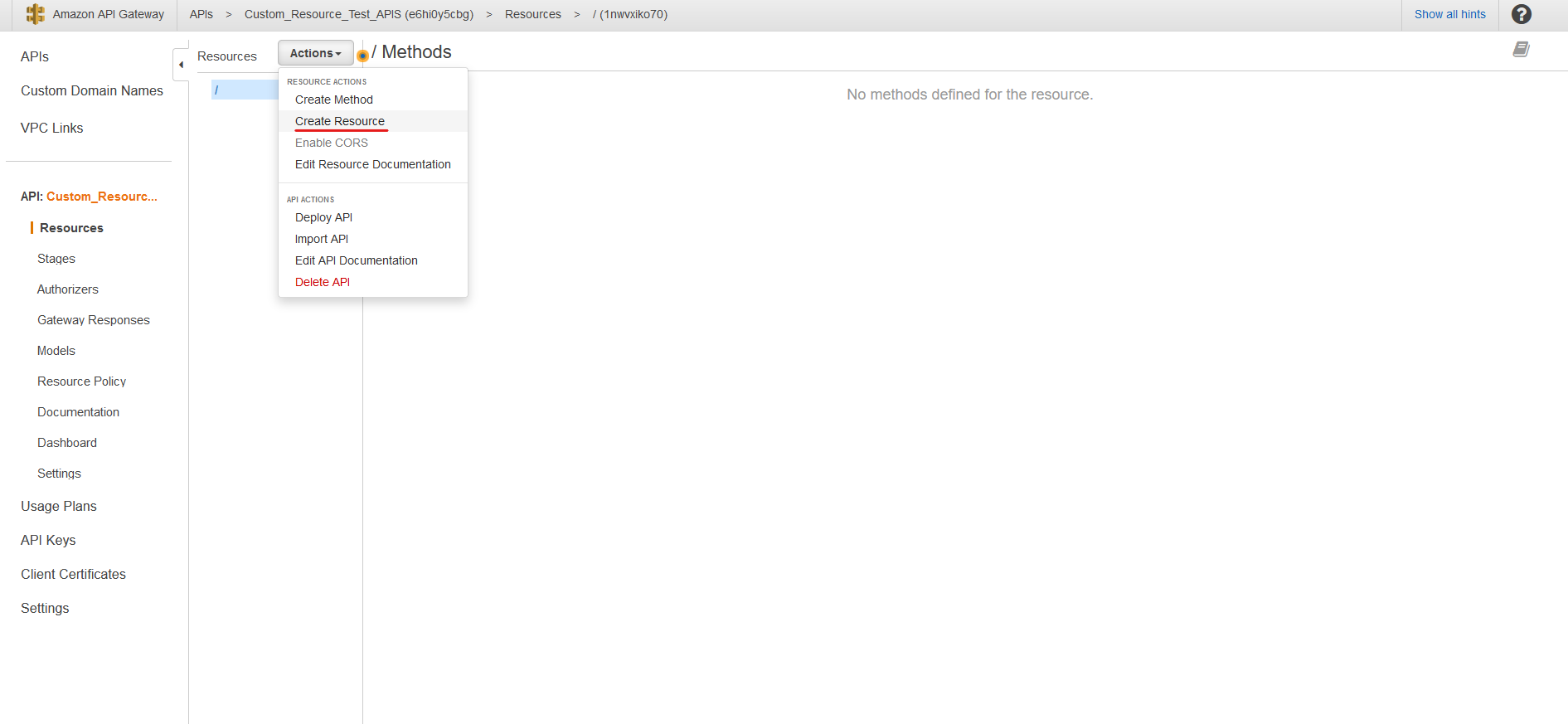Open Resource Policy in sidebar
The height and width of the screenshot is (724, 1568).
[82, 381]
